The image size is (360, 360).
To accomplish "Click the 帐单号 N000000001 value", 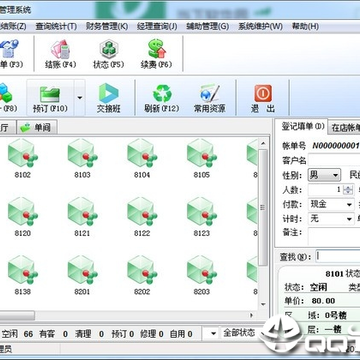I will (336, 146).
